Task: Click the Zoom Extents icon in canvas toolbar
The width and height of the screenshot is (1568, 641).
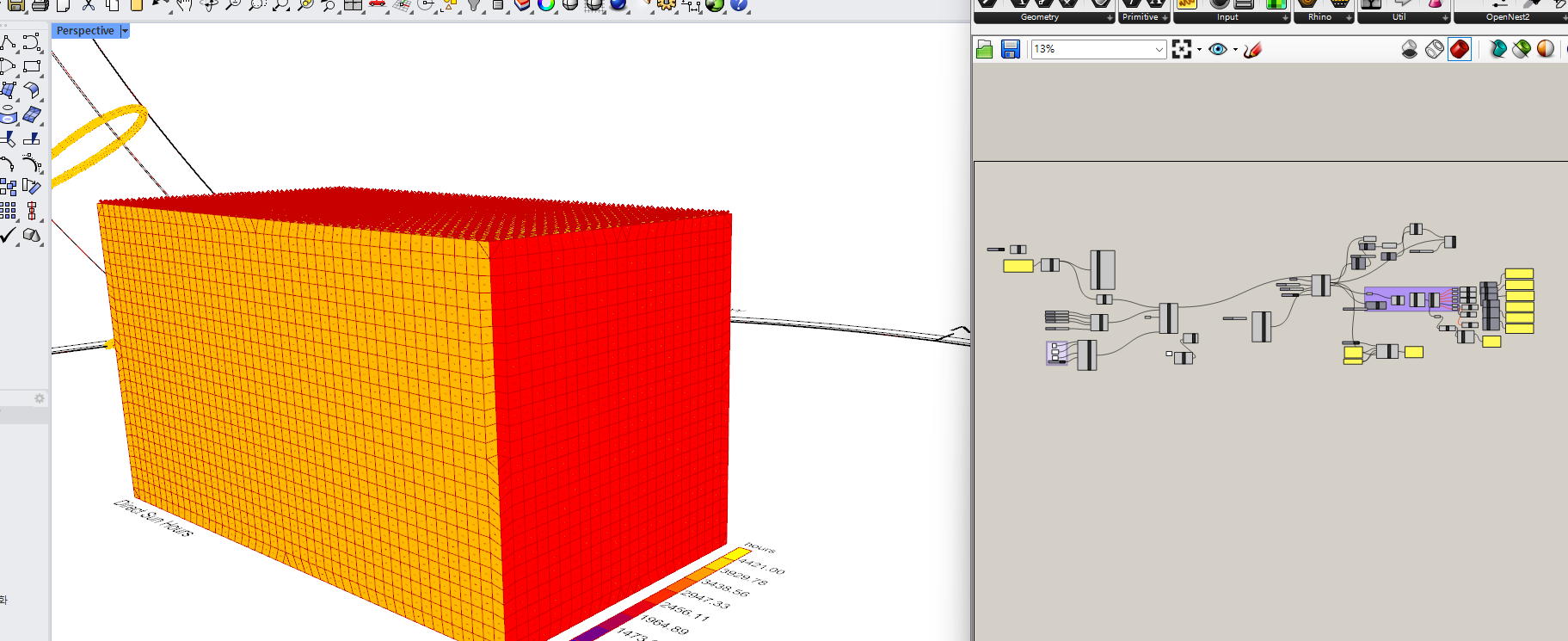Action: point(1182,50)
